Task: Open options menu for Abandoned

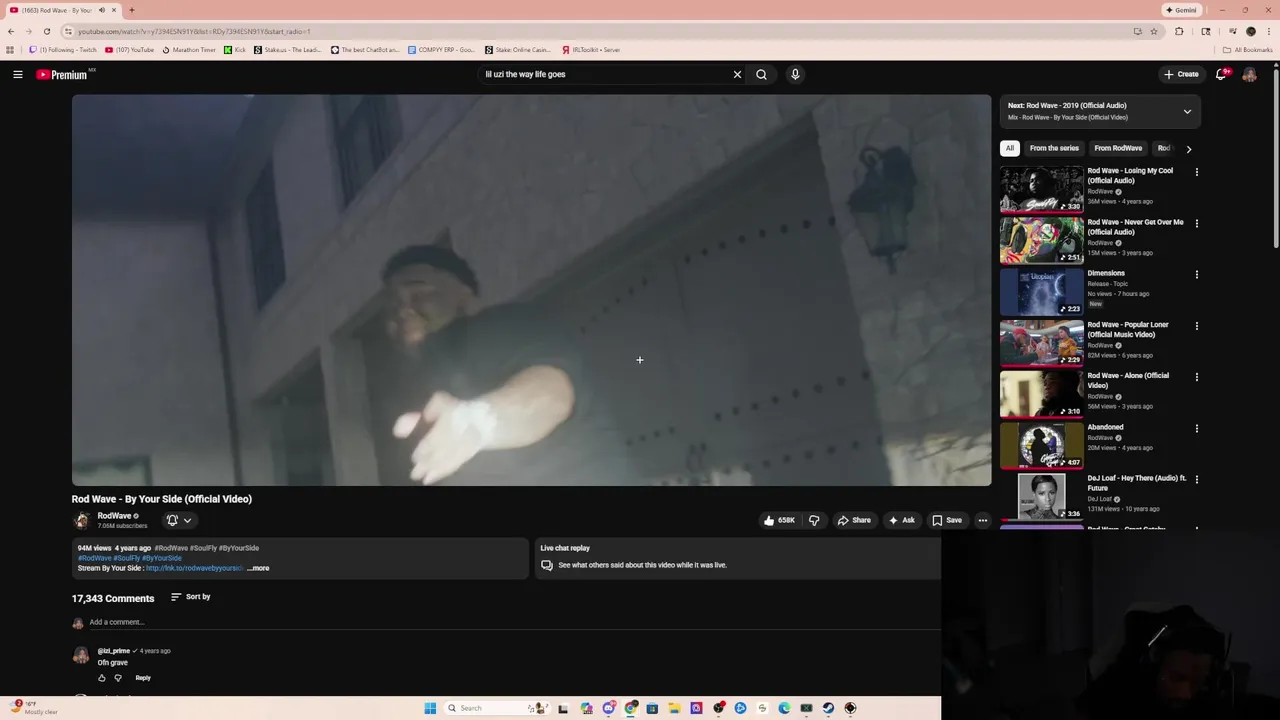Action: [1196, 428]
